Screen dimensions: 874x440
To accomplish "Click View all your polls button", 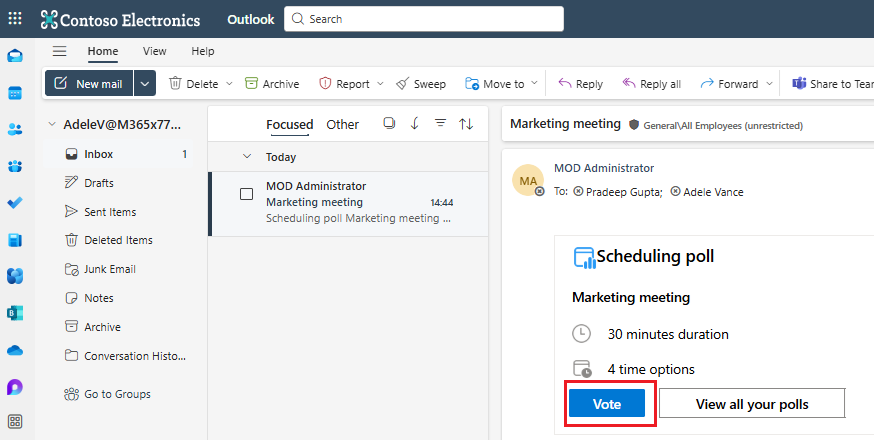I will (752, 404).
